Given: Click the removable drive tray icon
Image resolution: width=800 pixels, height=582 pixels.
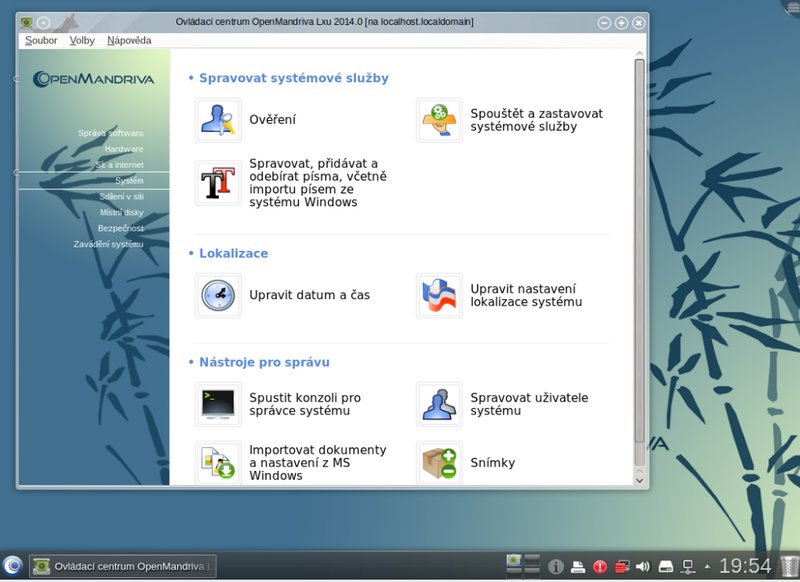Looking at the screenshot, I should (x=666, y=566).
